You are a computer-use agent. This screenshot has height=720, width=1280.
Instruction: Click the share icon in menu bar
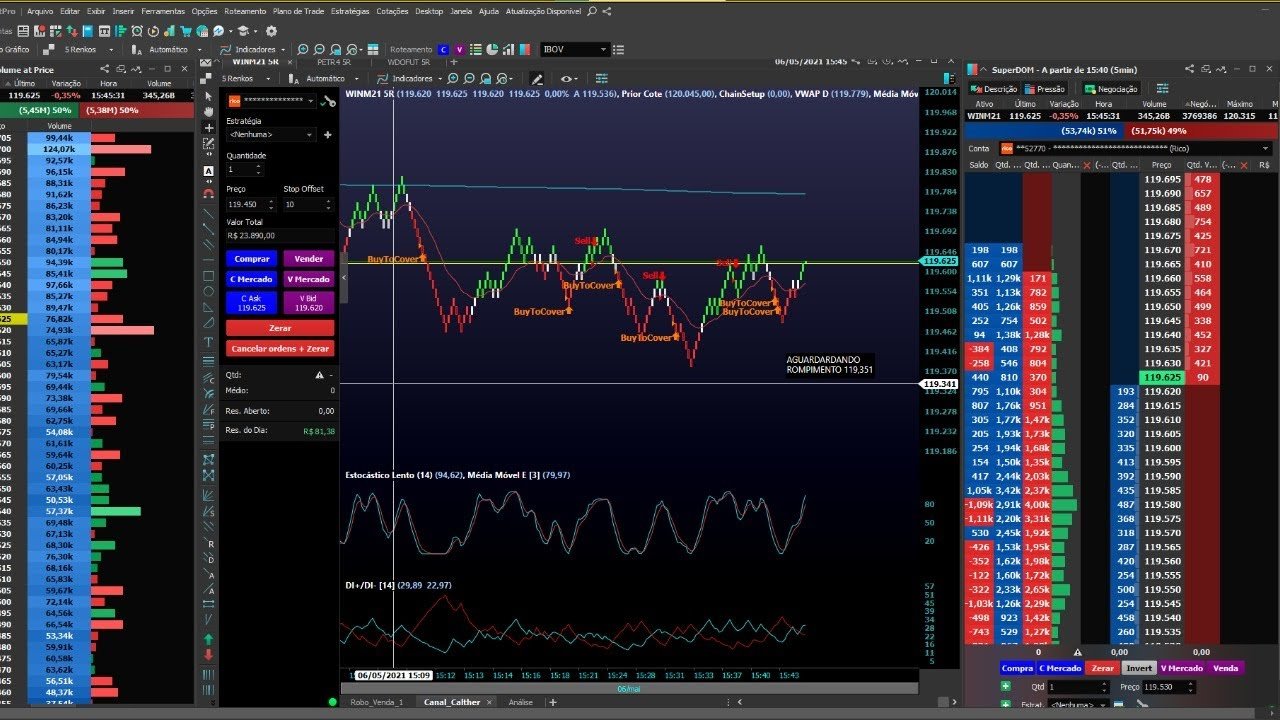[x=608, y=11]
